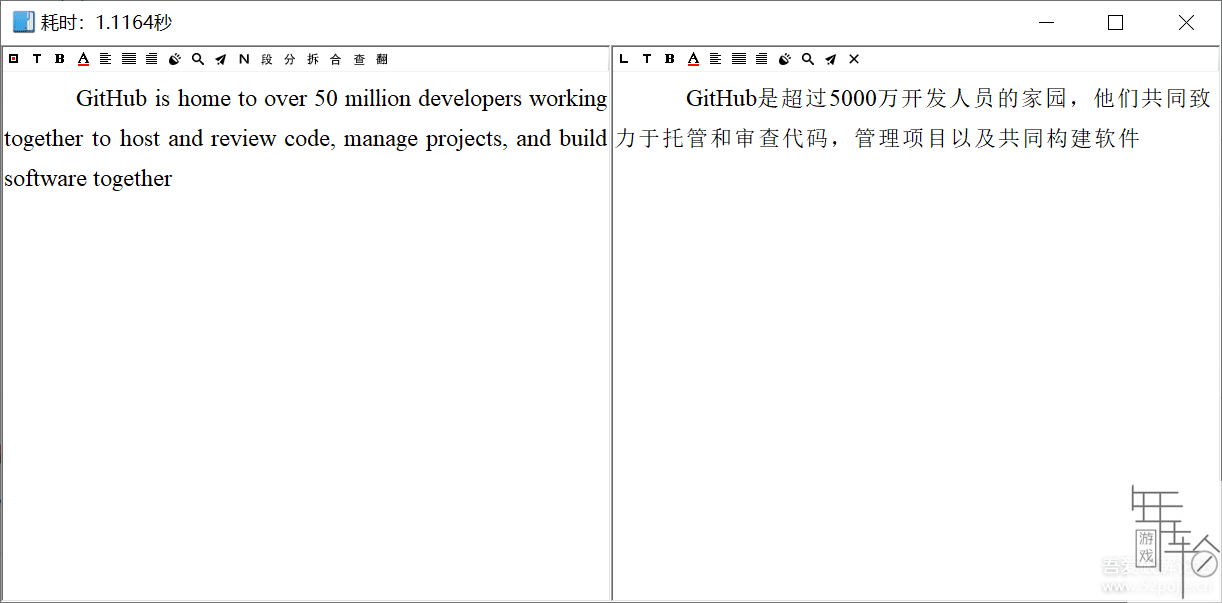Click '管理项目以及共同构建软件' in right pane

click(997, 138)
